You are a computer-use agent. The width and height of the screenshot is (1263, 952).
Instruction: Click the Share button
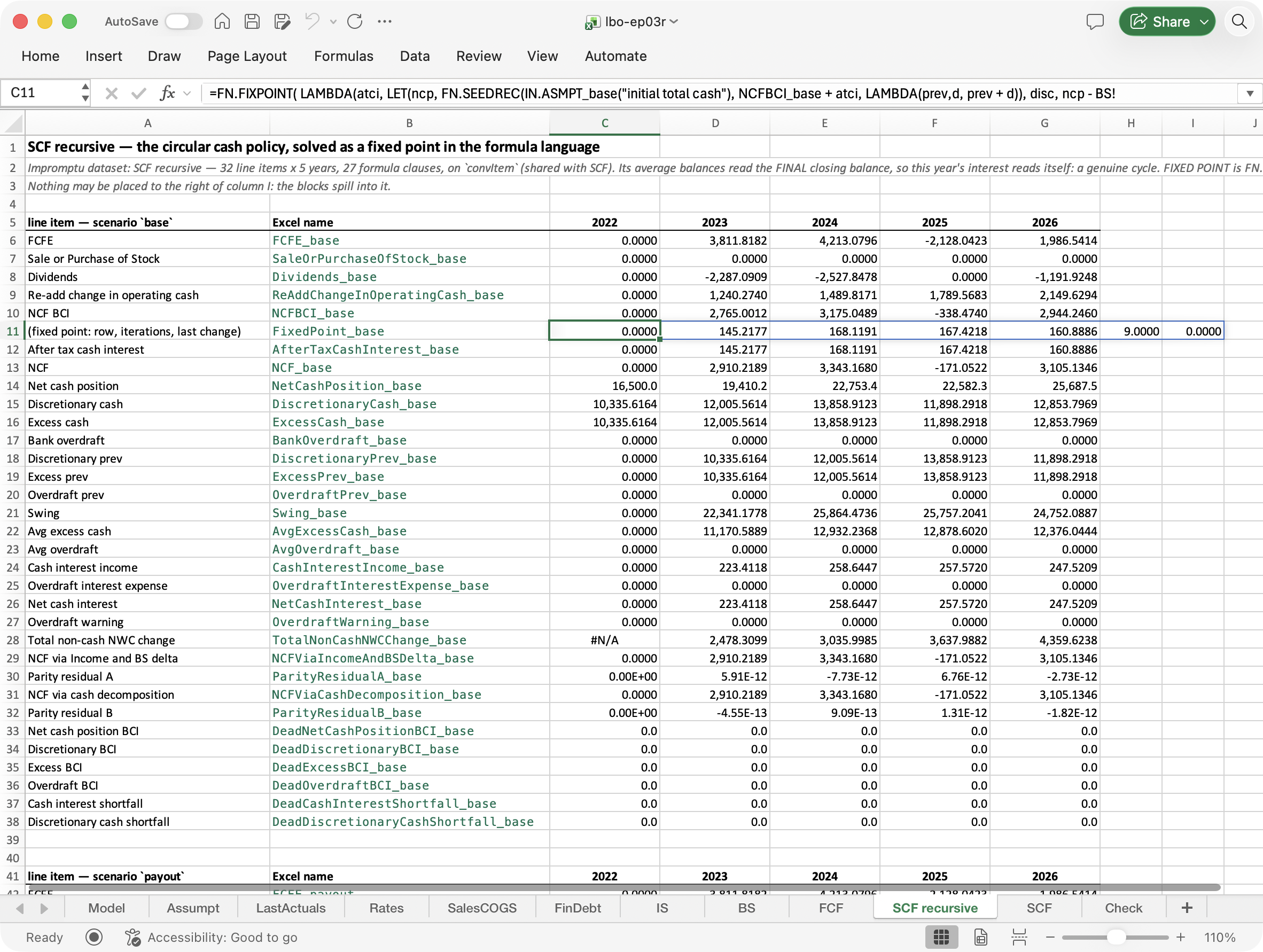(x=1166, y=22)
